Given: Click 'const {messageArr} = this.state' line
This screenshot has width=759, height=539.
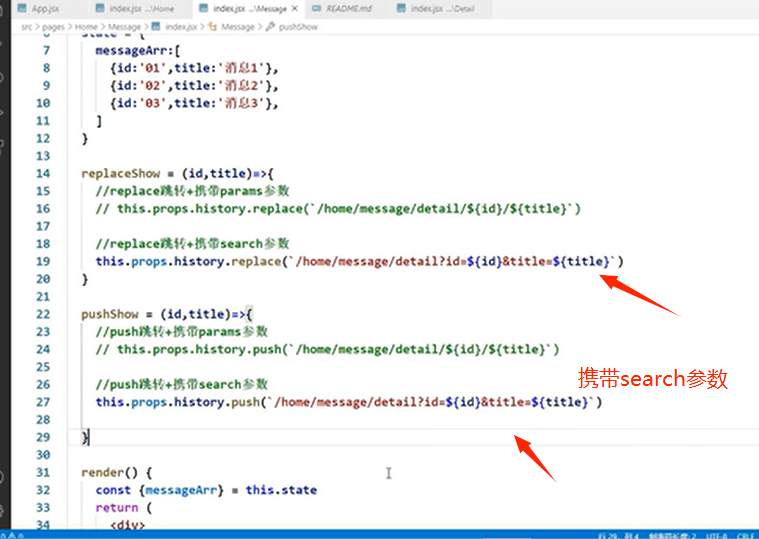Looking at the screenshot, I should (x=206, y=490).
